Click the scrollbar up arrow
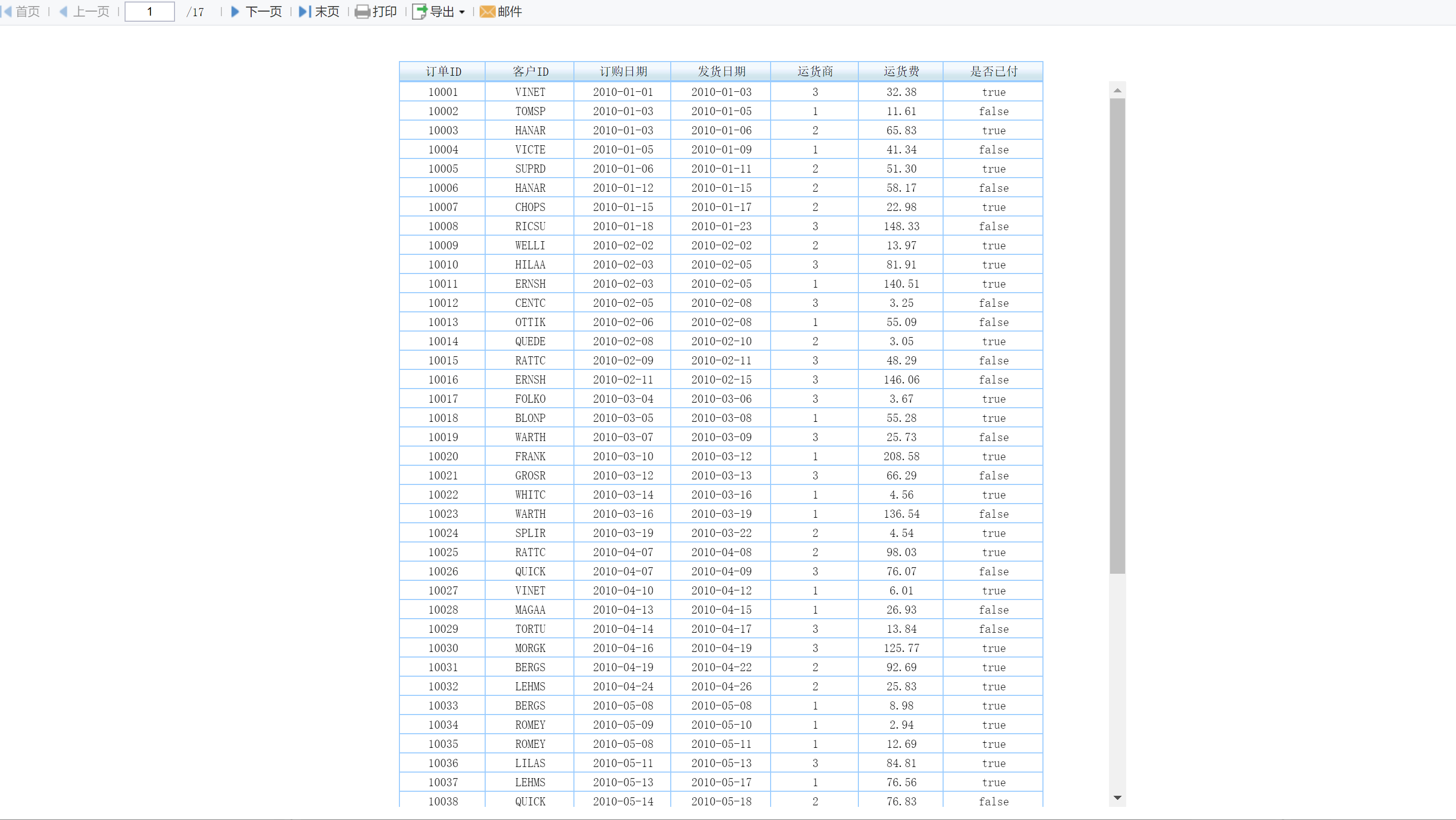 click(1118, 90)
